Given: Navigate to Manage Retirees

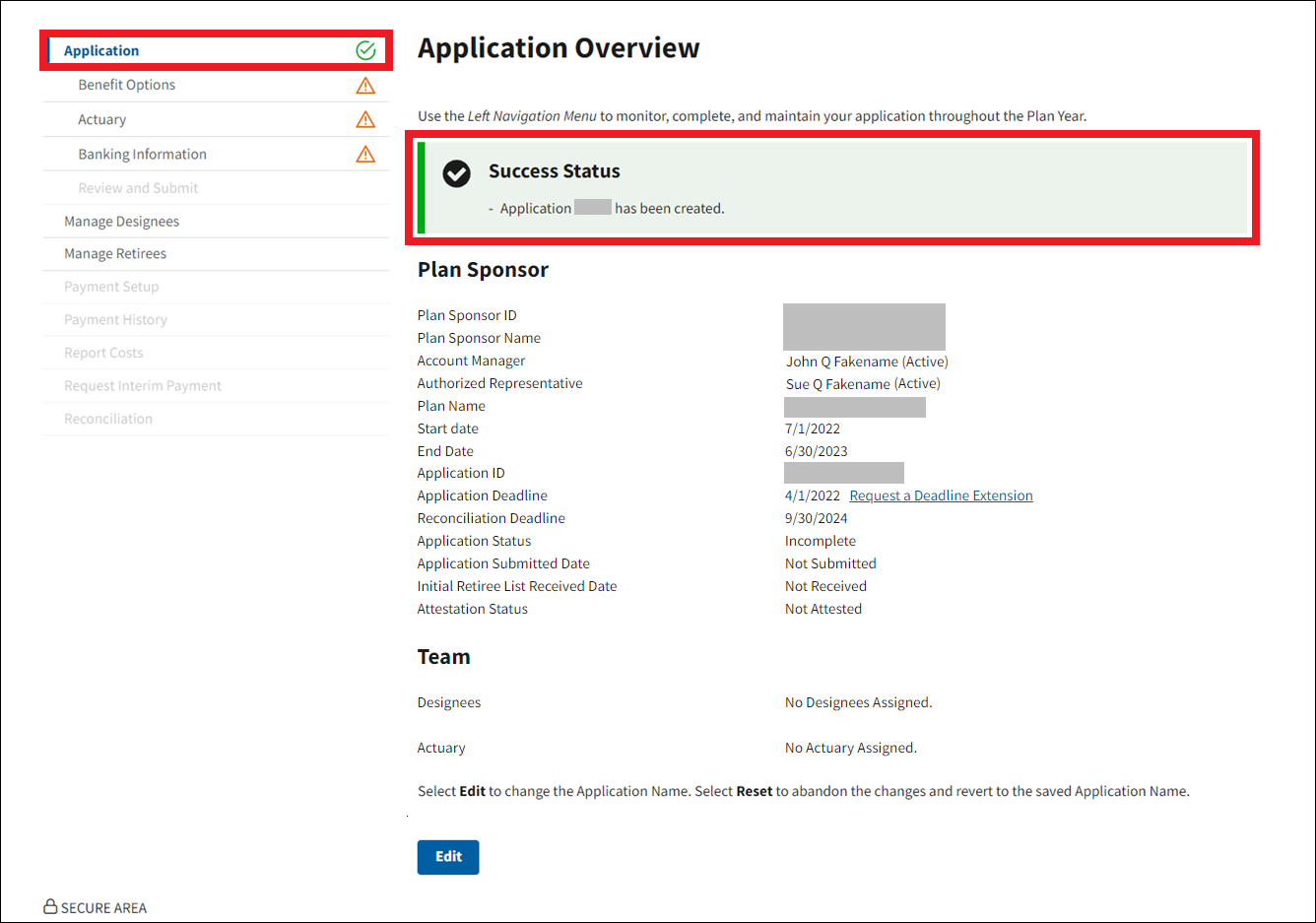Looking at the screenshot, I should tap(115, 254).
